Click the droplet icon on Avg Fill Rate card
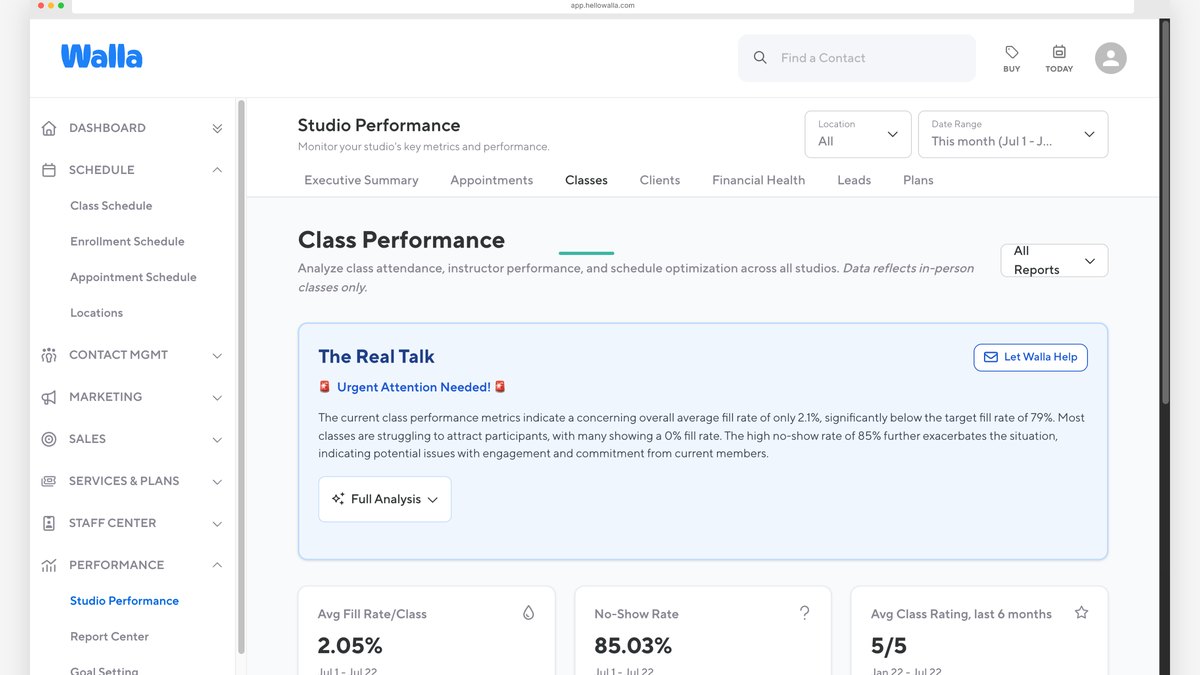This screenshot has height=675, width=1200. (x=528, y=613)
